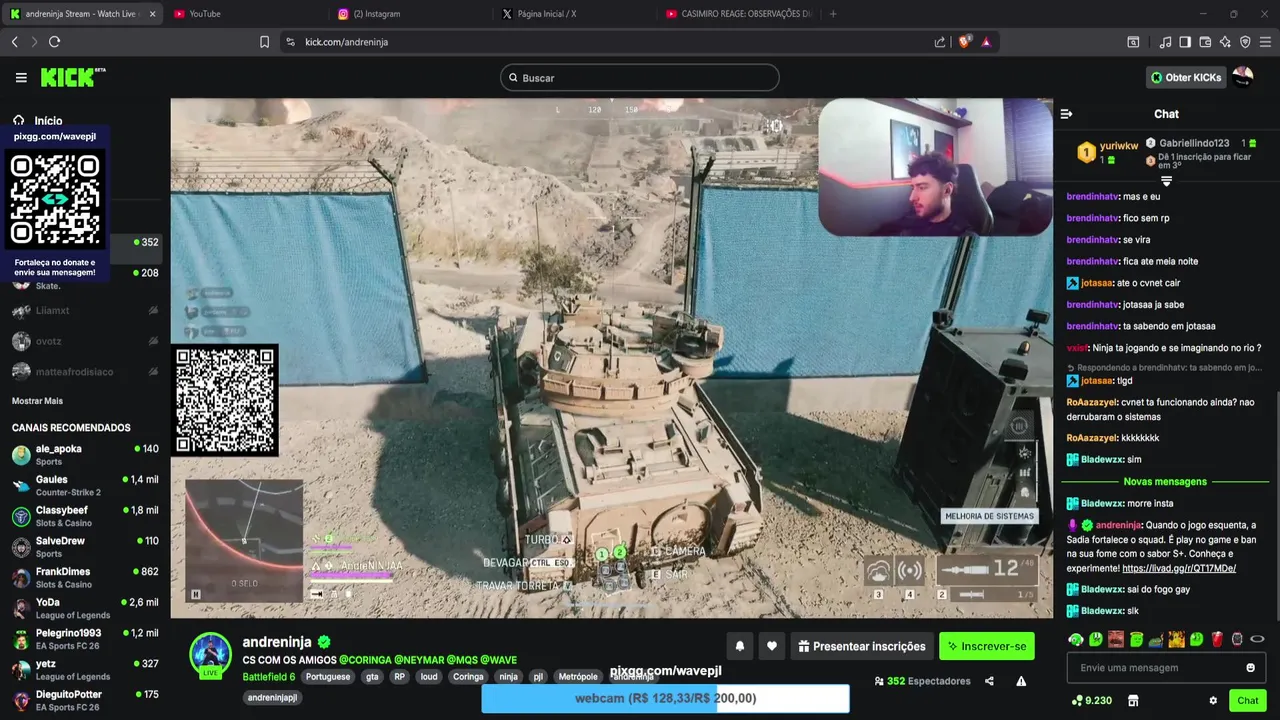1280x720 pixels.
Task: Insert the red cup emote
Action: point(1217,639)
